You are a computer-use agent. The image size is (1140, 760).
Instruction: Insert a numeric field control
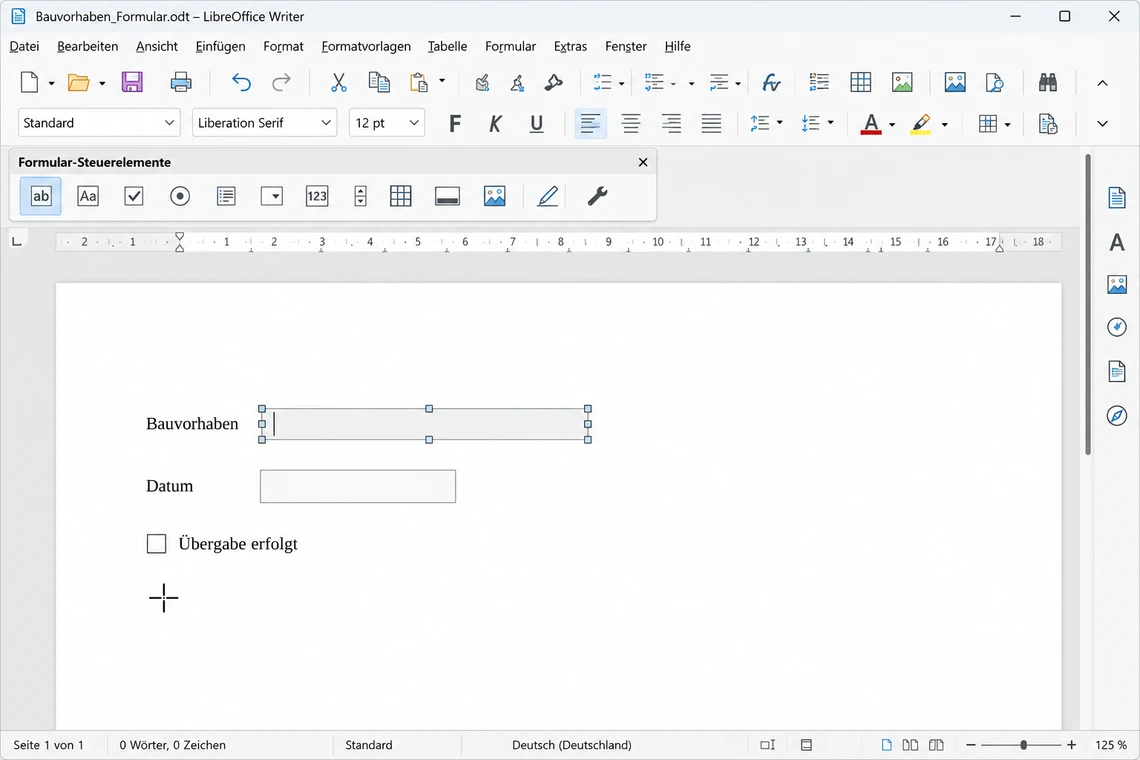click(x=317, y=196)
